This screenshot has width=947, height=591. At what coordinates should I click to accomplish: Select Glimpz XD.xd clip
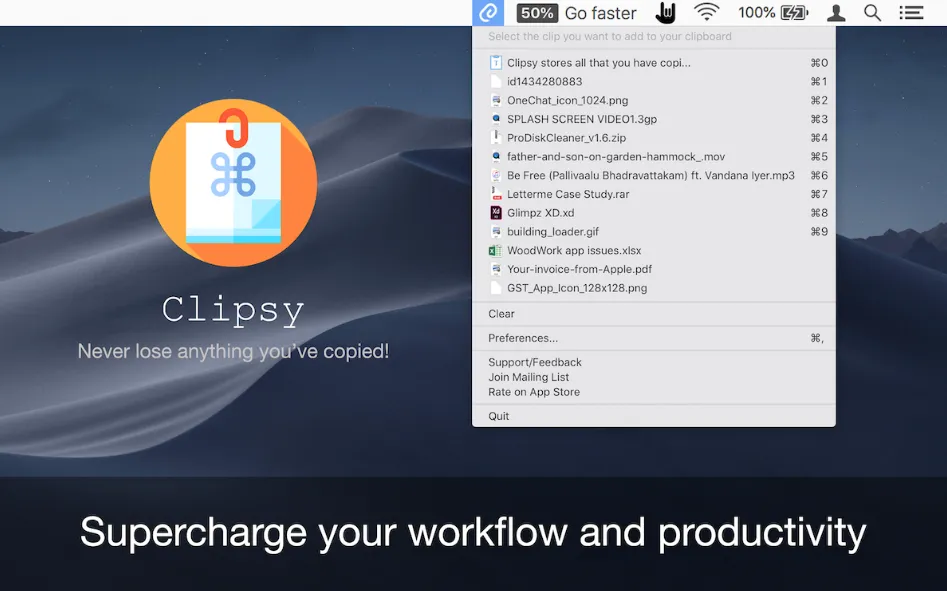tap(653, 212)
